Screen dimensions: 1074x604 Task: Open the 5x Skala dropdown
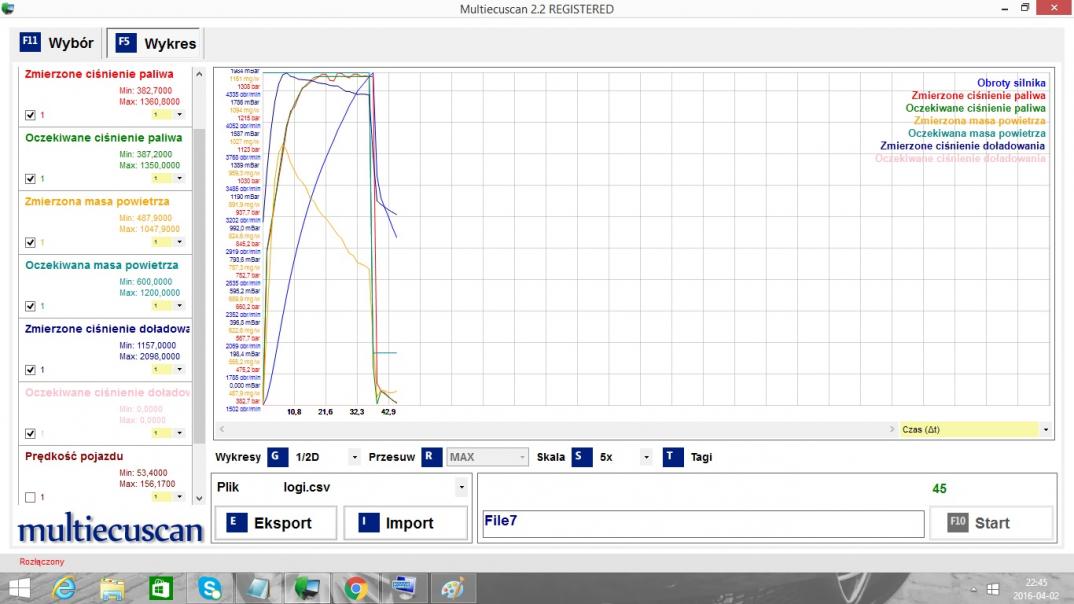tap(646, 457)
